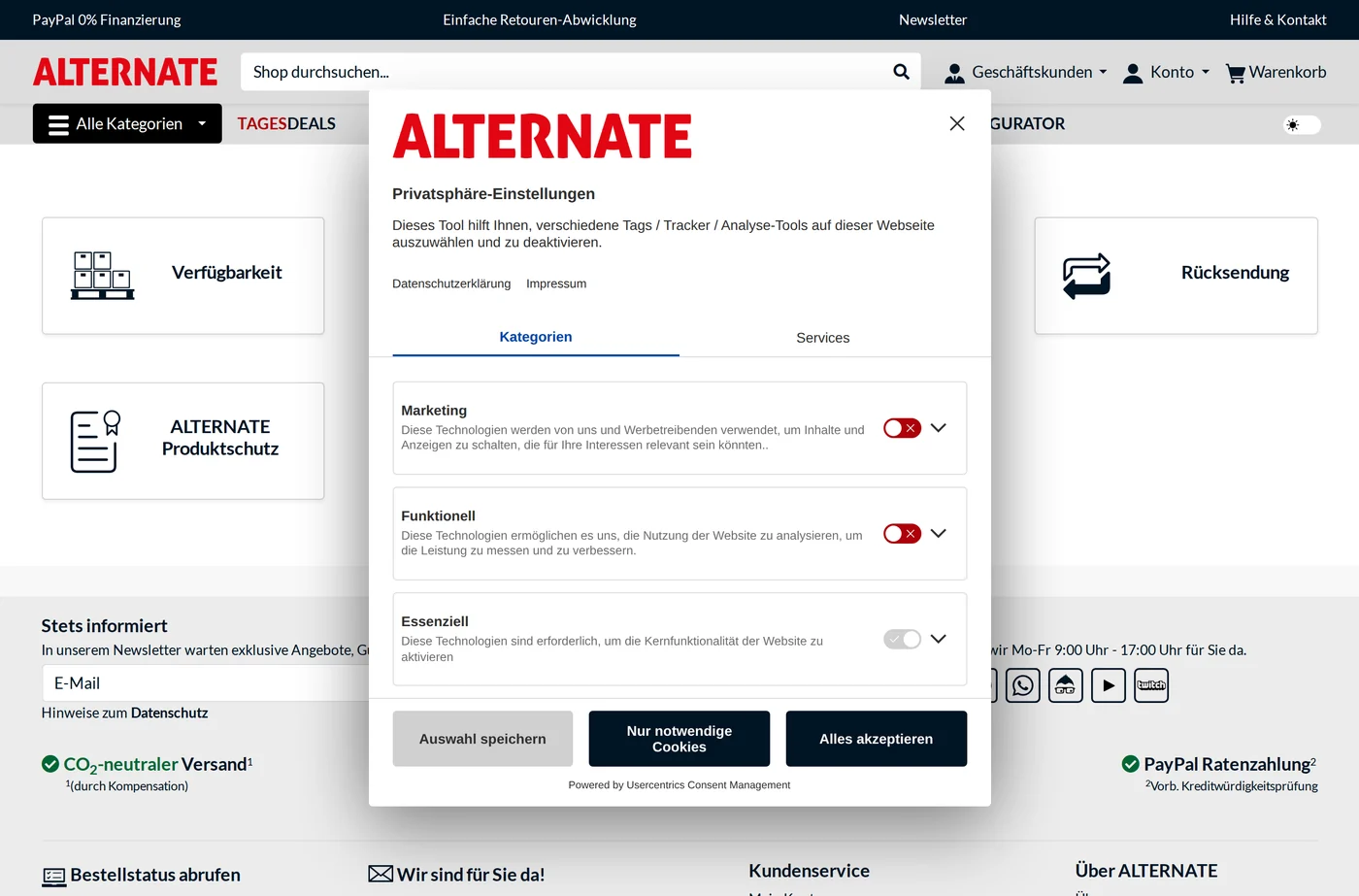Click the search magnifier icon
The width and height of the screenshot is (1359, 896).
pyautogui.click(x=901, y=72)
